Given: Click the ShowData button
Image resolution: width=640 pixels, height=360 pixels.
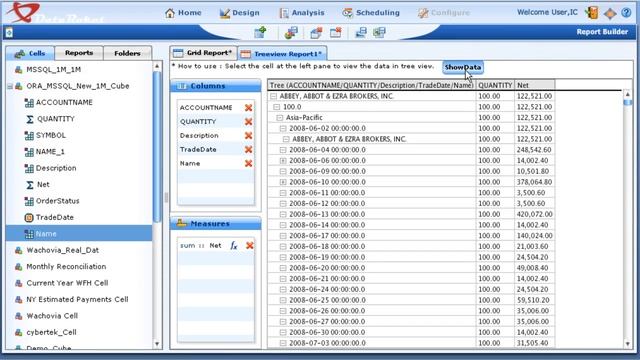Looking at the screenshot, I should [x=463, y=67].
